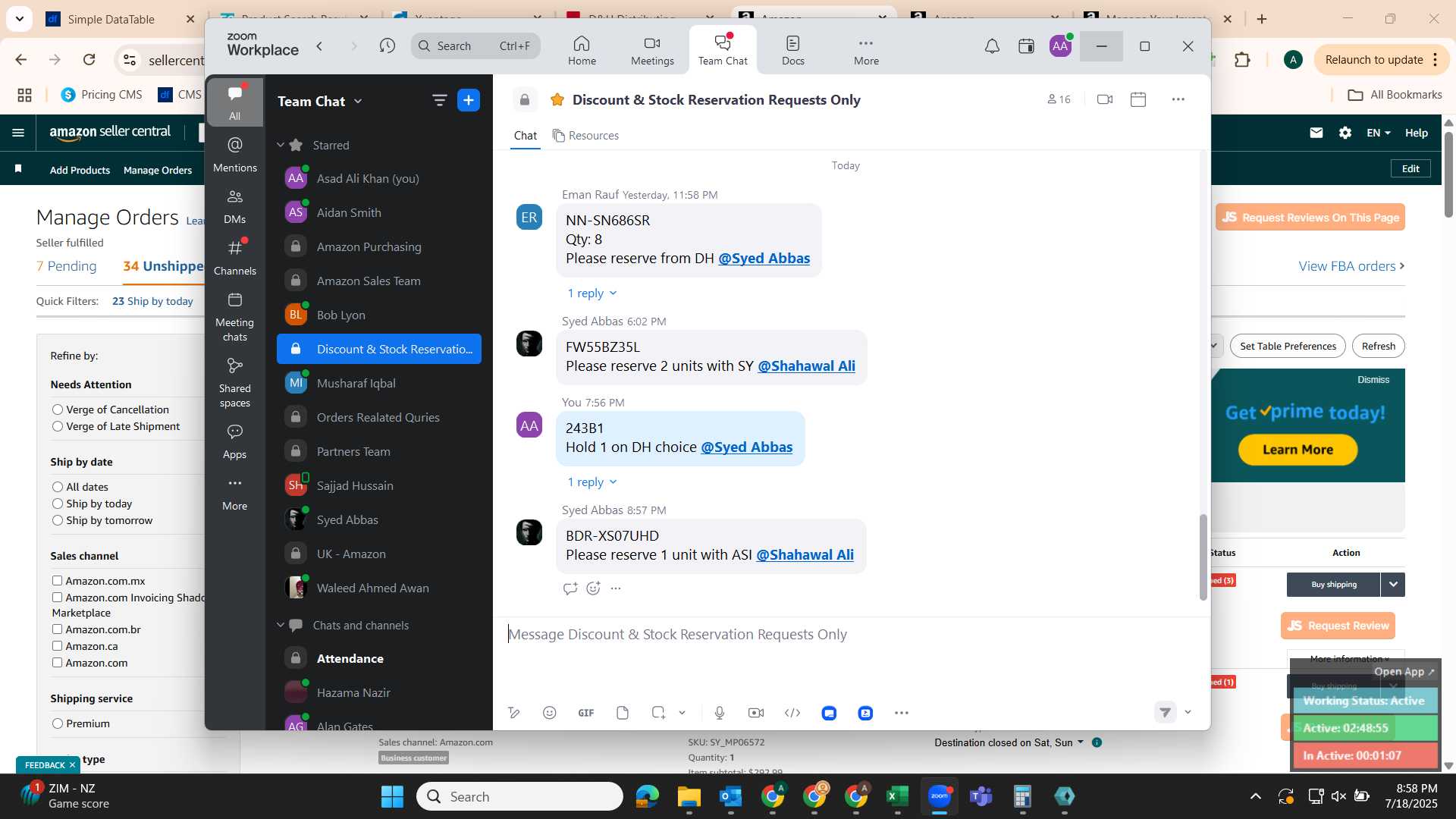The image size is (1456, 819).
Task: Open channel more options ellipsis
Action: pos(1178,99)
